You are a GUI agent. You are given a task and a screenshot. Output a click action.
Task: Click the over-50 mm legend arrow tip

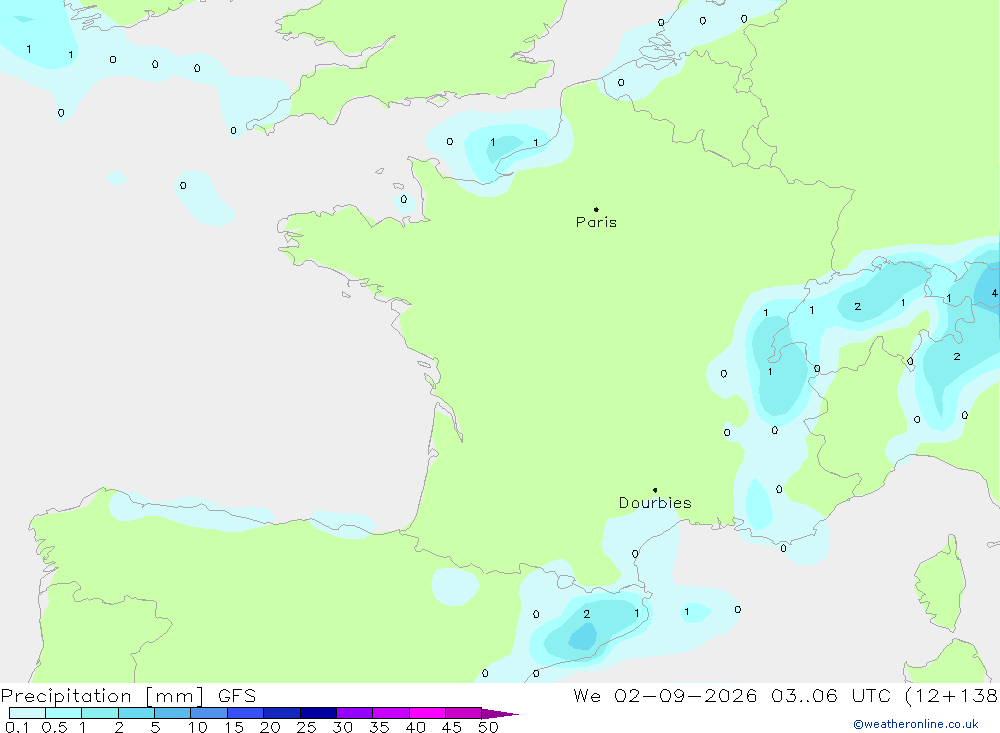[x=501, y=713]
